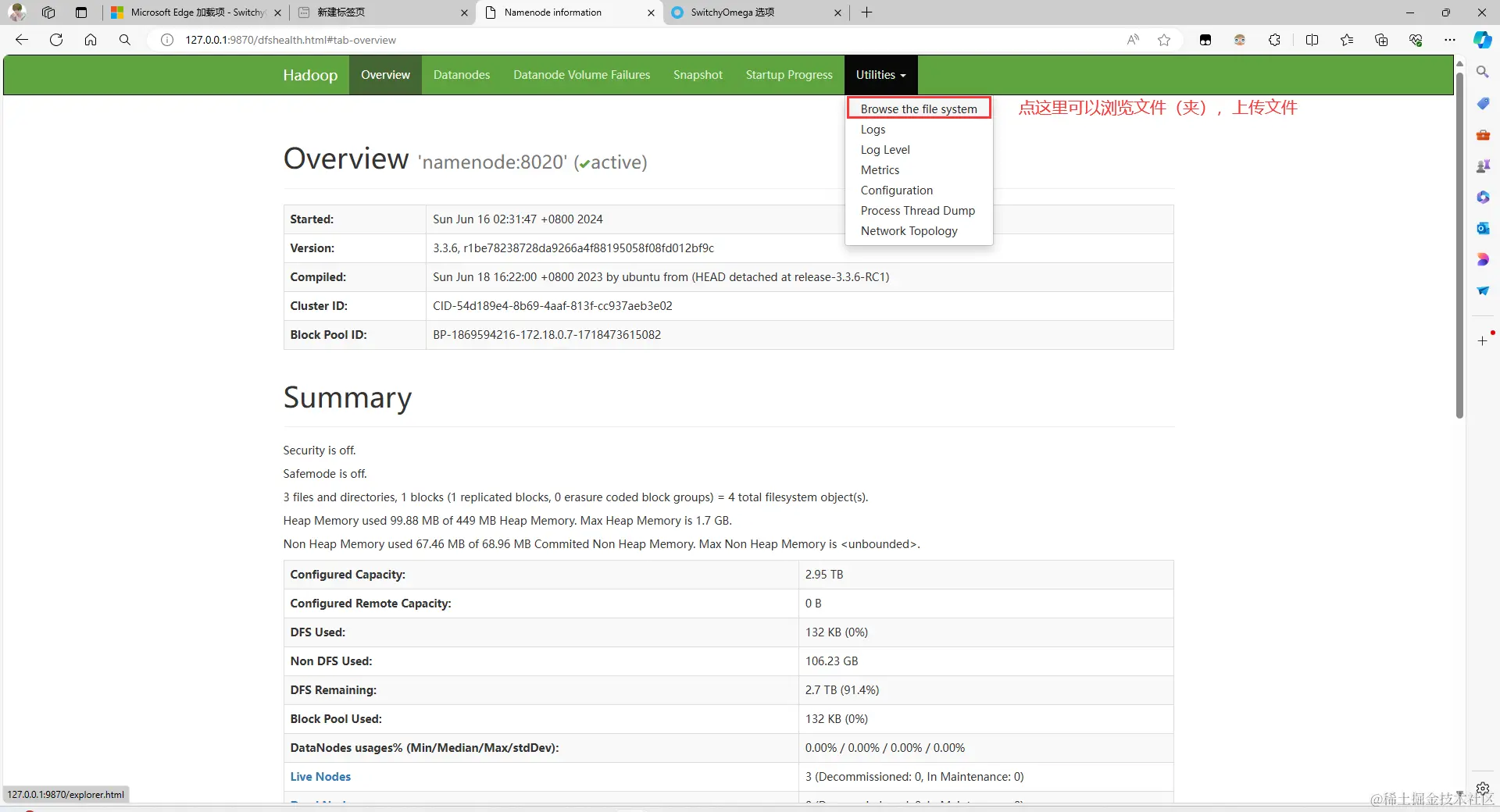This screenshot has width=1500, height=812.
Task: Open sidebar tools briefcase icon
Action: tap(1483, 134)
